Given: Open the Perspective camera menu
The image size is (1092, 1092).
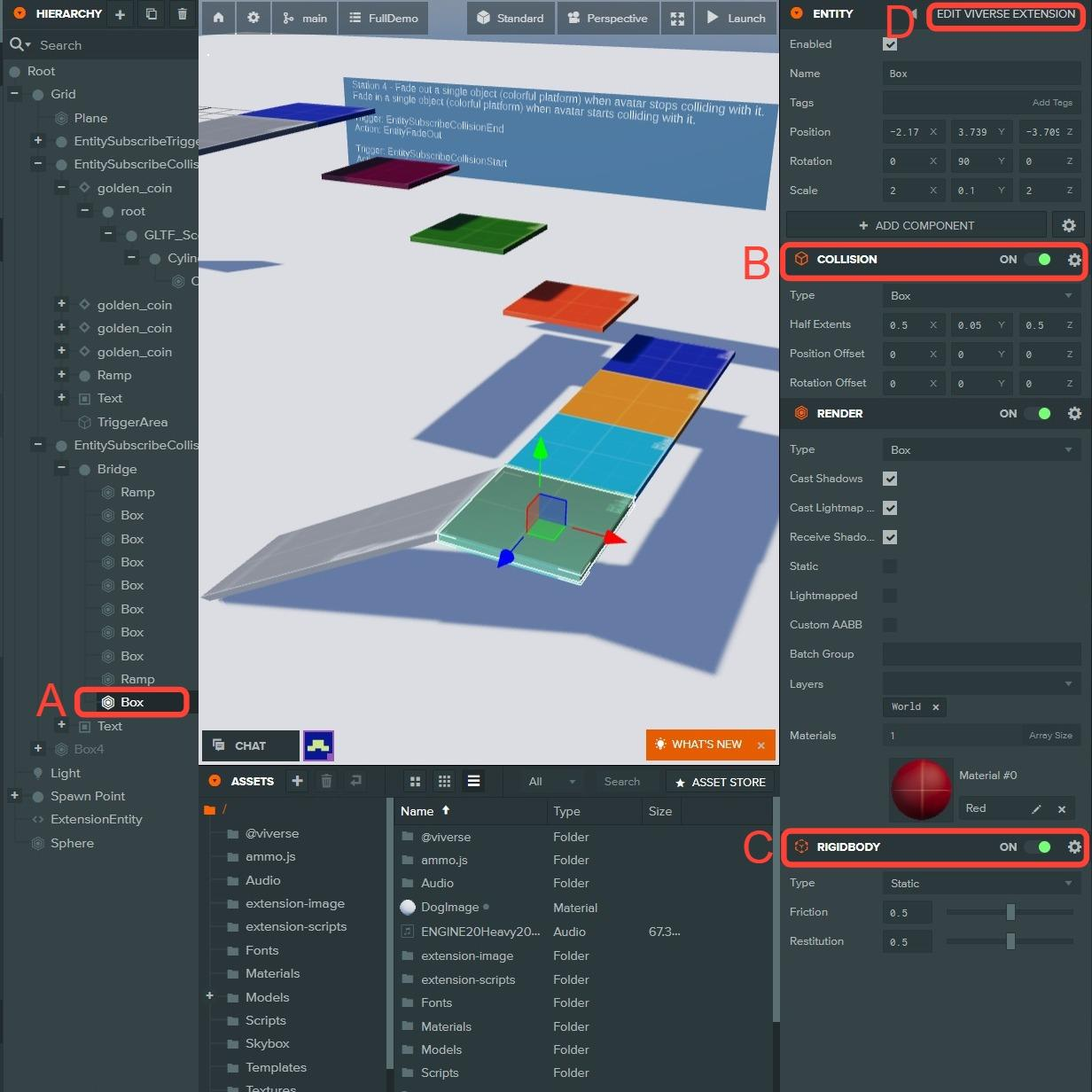Looking at the screenshot, I should pos(608,18).
